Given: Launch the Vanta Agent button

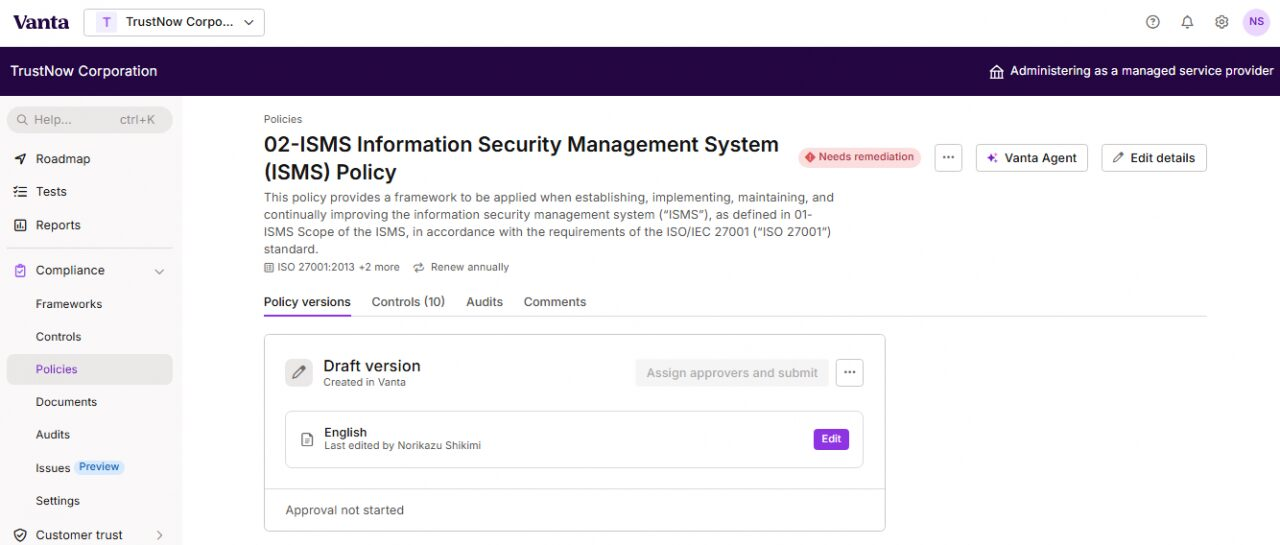Looking at the screenshot, I should pyautogui.click(x=1031, y=158).
